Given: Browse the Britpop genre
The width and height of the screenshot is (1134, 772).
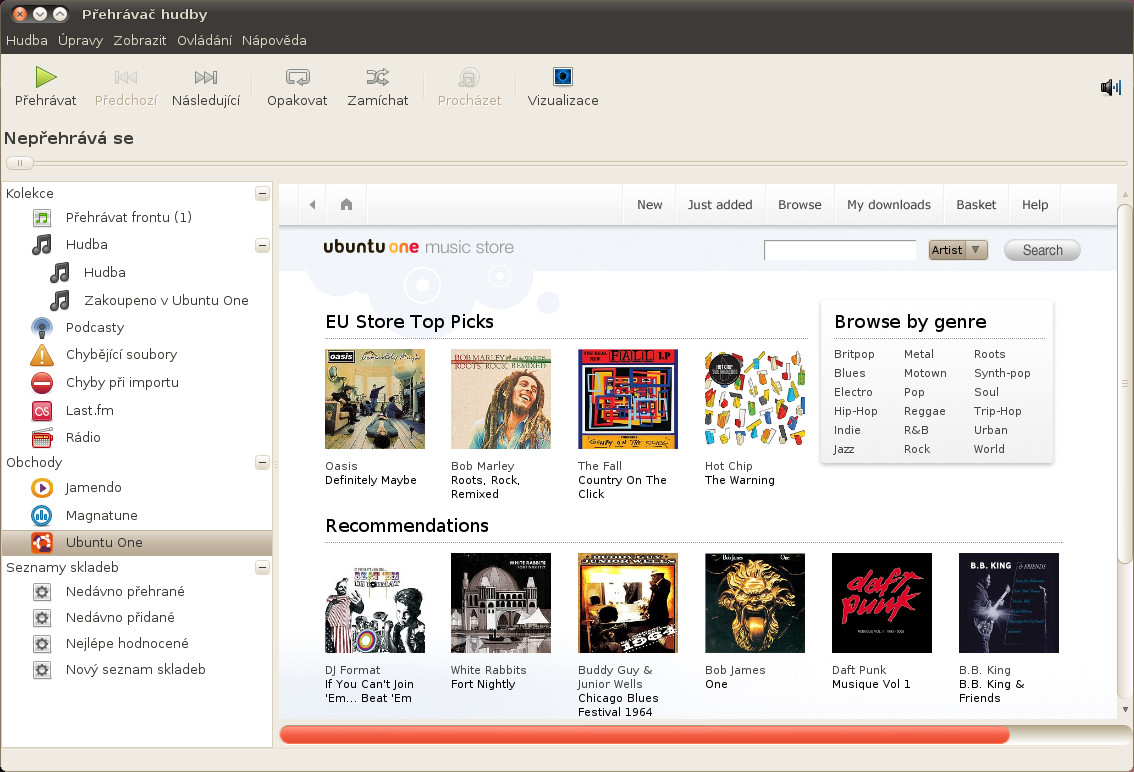Looking at the screenshot, I should click(854, 354).
